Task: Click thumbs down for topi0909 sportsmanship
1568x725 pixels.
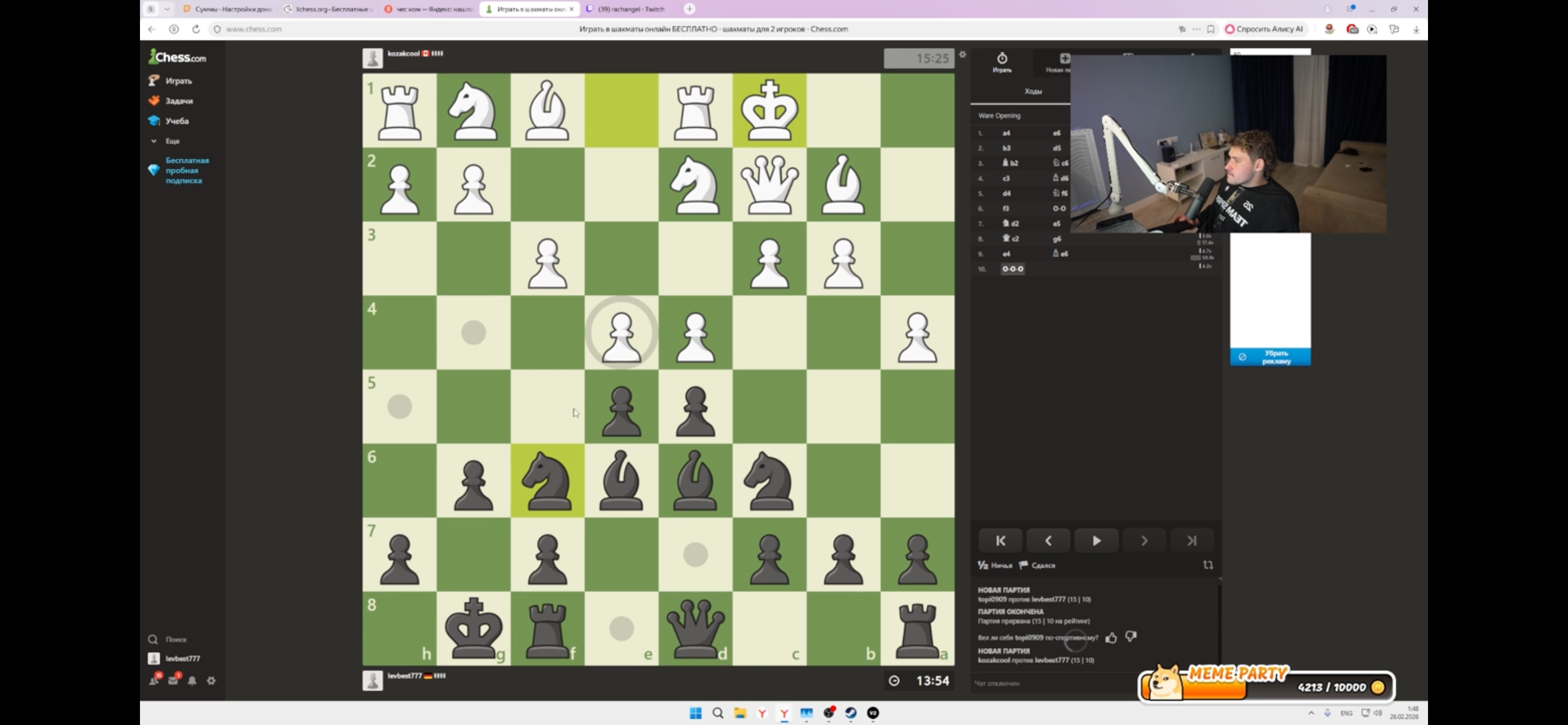Action: 1131,637
